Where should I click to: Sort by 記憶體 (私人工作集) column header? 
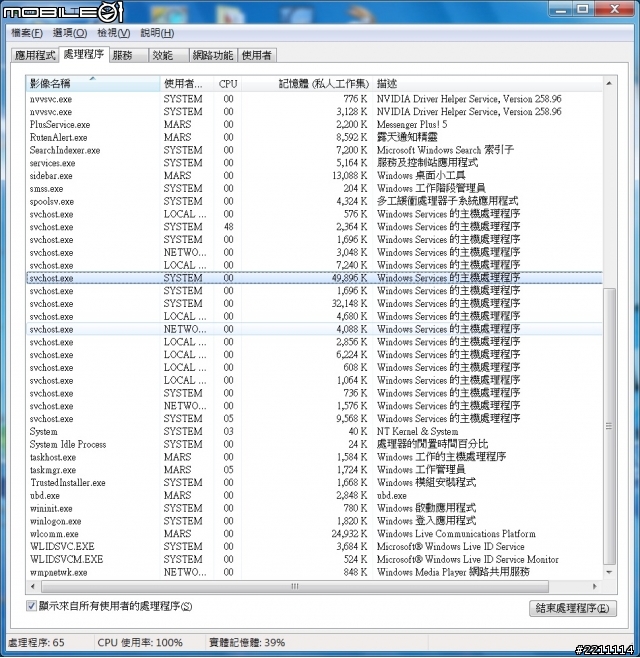click(x=307, y=84)
